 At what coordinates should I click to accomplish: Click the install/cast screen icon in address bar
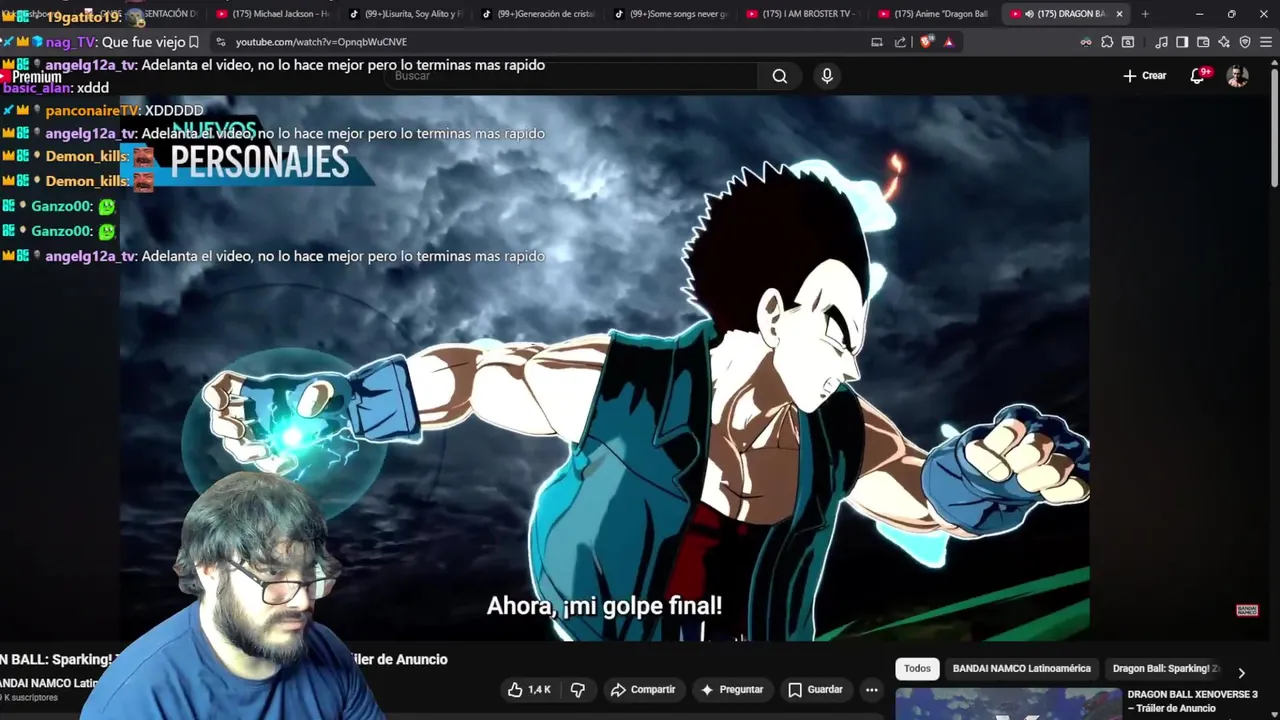click(x=877, y=42)
